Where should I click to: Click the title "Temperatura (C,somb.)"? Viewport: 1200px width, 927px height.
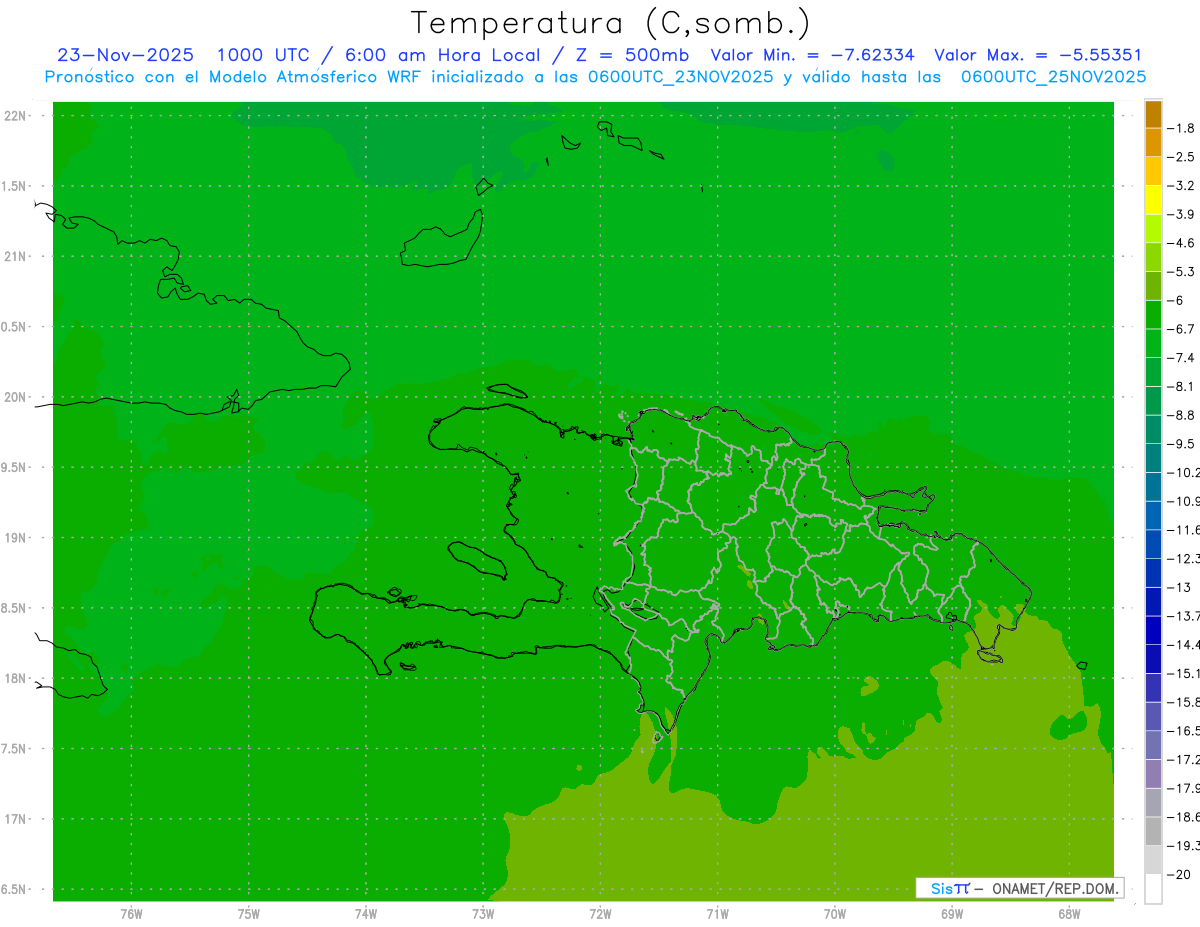(611, 23)
